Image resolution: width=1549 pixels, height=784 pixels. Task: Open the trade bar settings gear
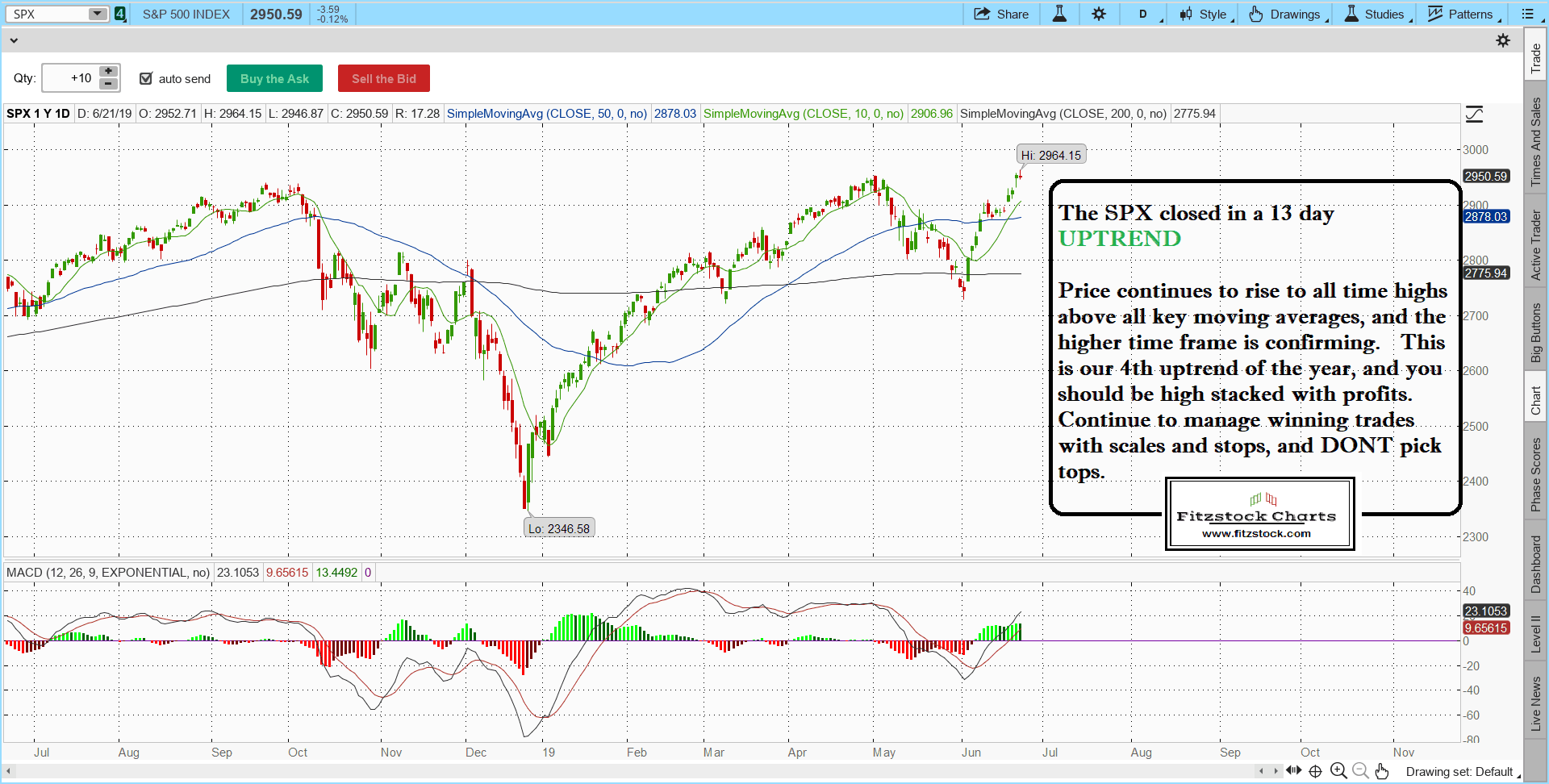(x=1503, y=40)
